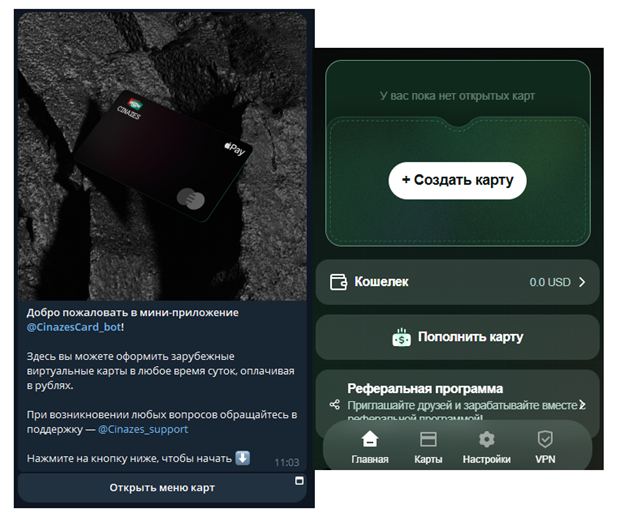624x526 pixels.
Task: Open the @CinazesCard_bot link
Action: (74, 327)
